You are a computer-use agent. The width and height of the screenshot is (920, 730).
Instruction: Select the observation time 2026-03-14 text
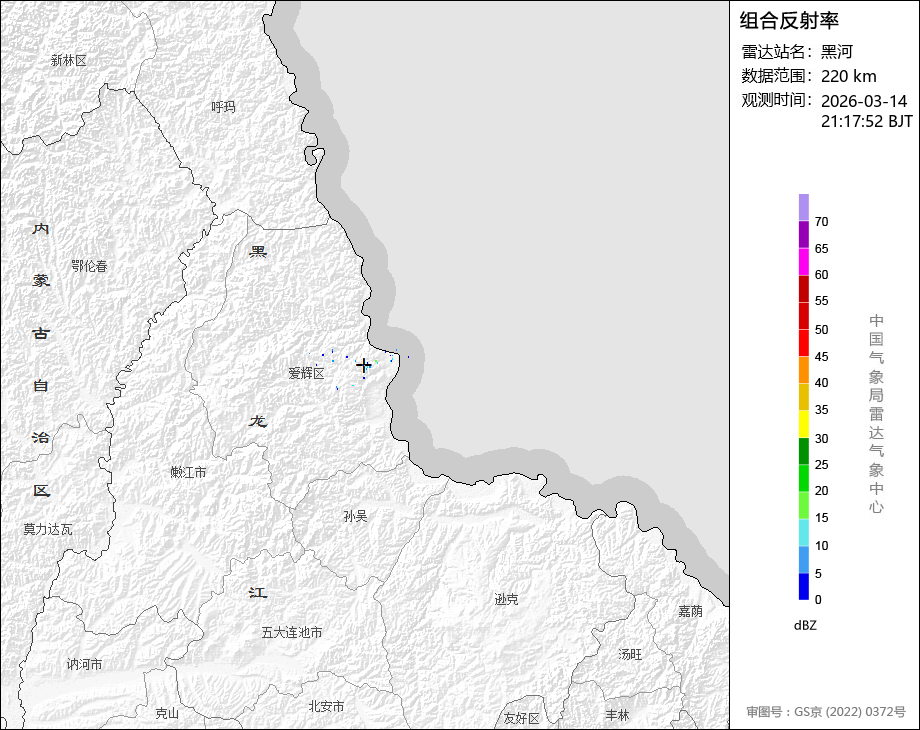tap(864, 101)
